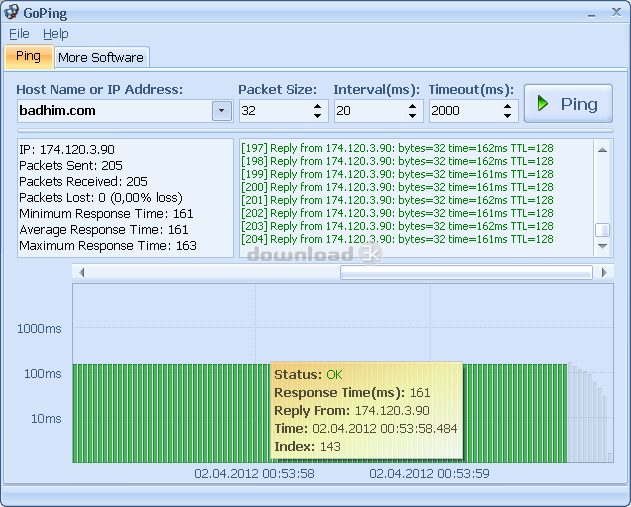Decrease Timeout value with down arrow

[508, 116]
